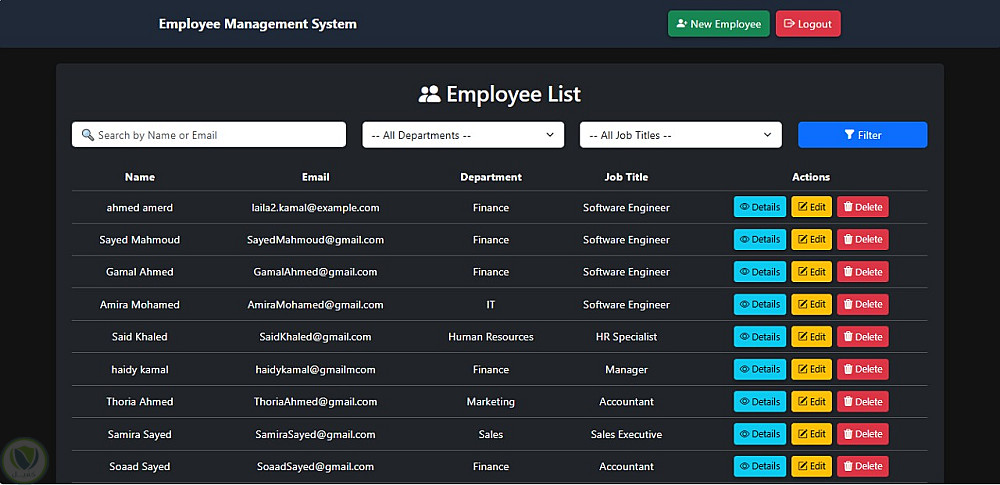This screenshot has width=1000, height=485.
Task: Click the eye icon for Amira Mohamed
Action: pos(744,304)
